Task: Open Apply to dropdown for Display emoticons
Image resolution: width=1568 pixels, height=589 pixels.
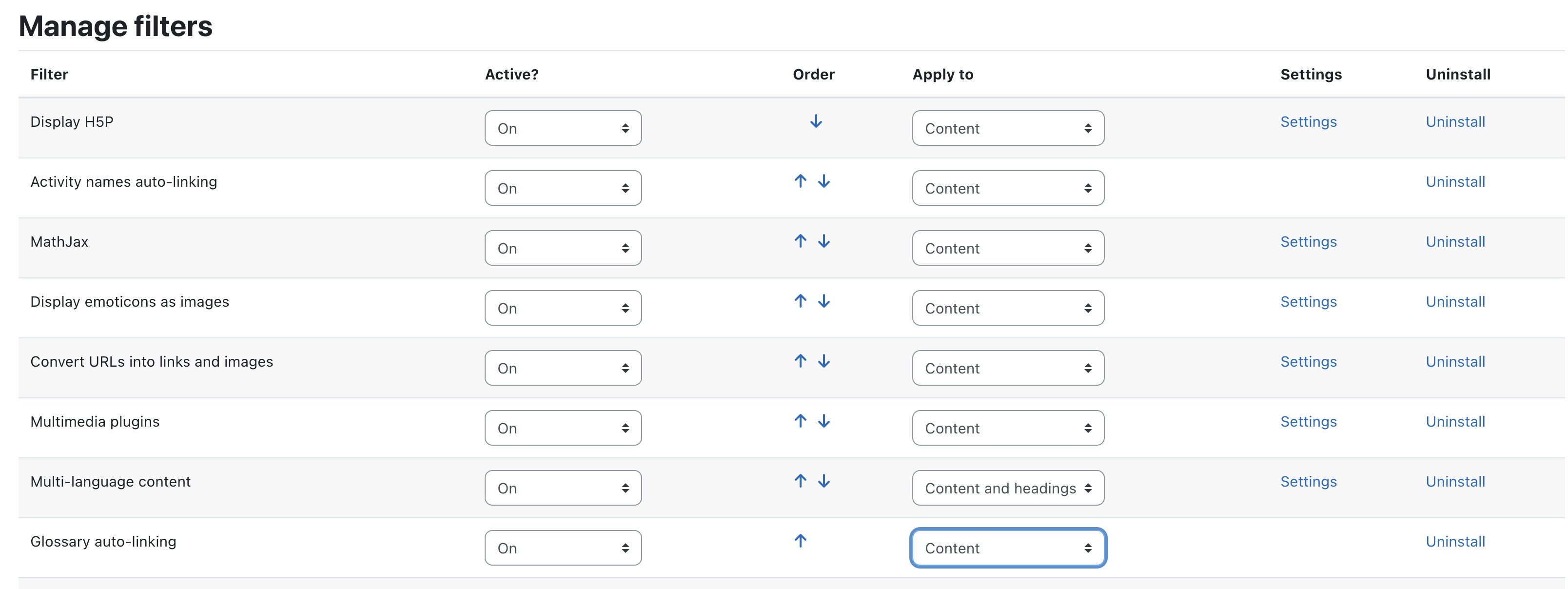Action: pyautogui.click(x=1008, y=308)
